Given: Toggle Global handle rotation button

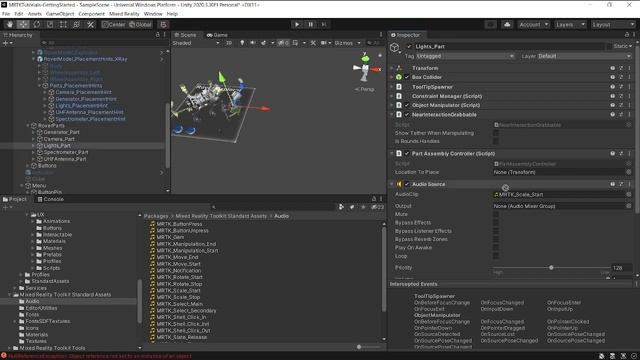Looking at the screenshot, I should [x=140, y=24].
